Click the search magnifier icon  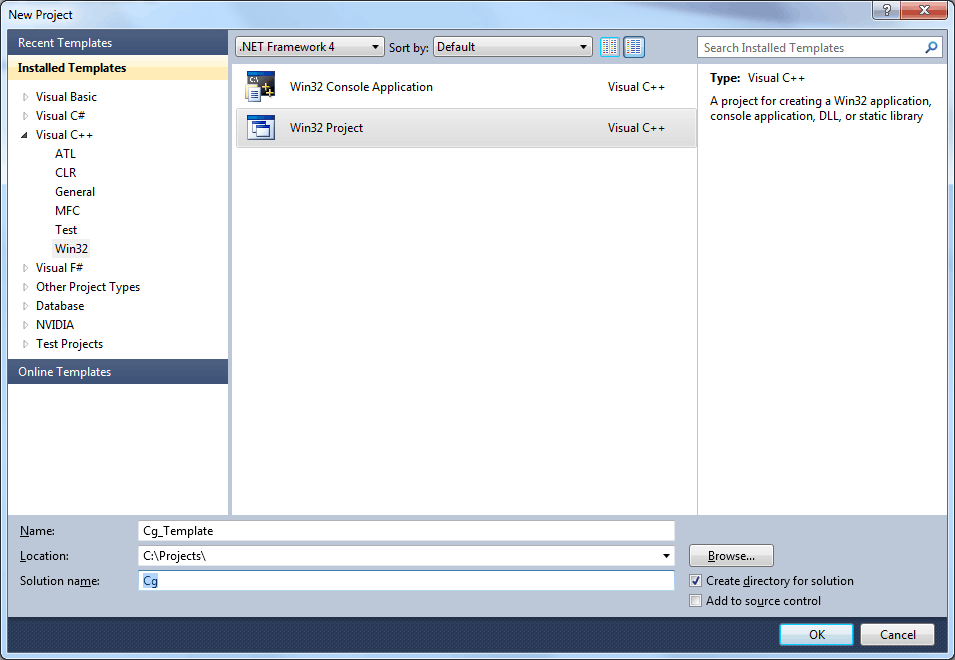point(931,47)
